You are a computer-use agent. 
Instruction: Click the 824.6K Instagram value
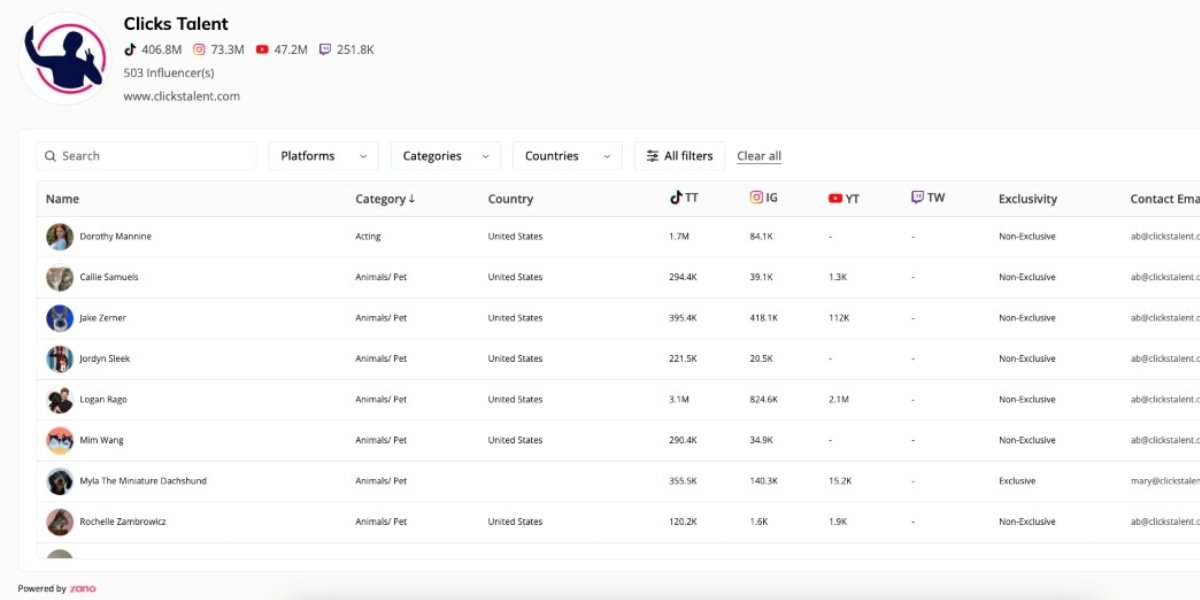[763, 400]
